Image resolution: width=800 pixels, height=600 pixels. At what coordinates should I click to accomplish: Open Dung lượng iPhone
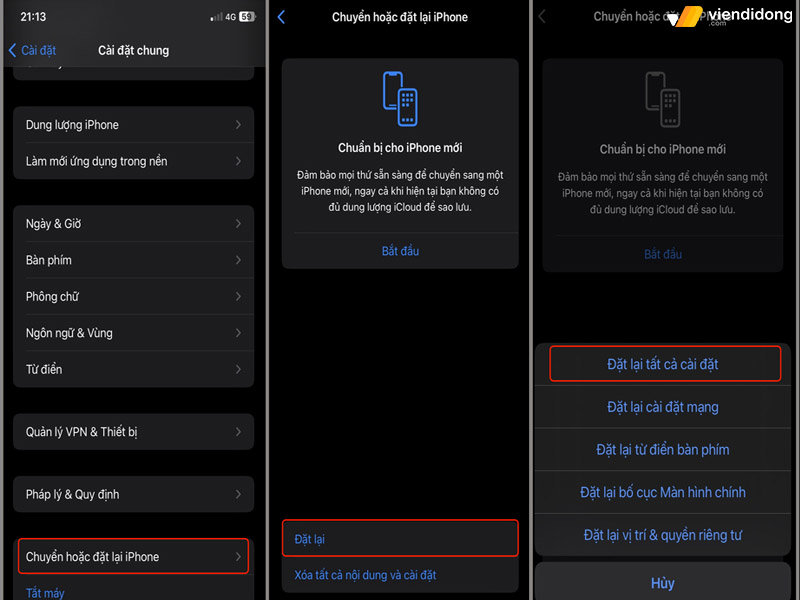(133, 125)
